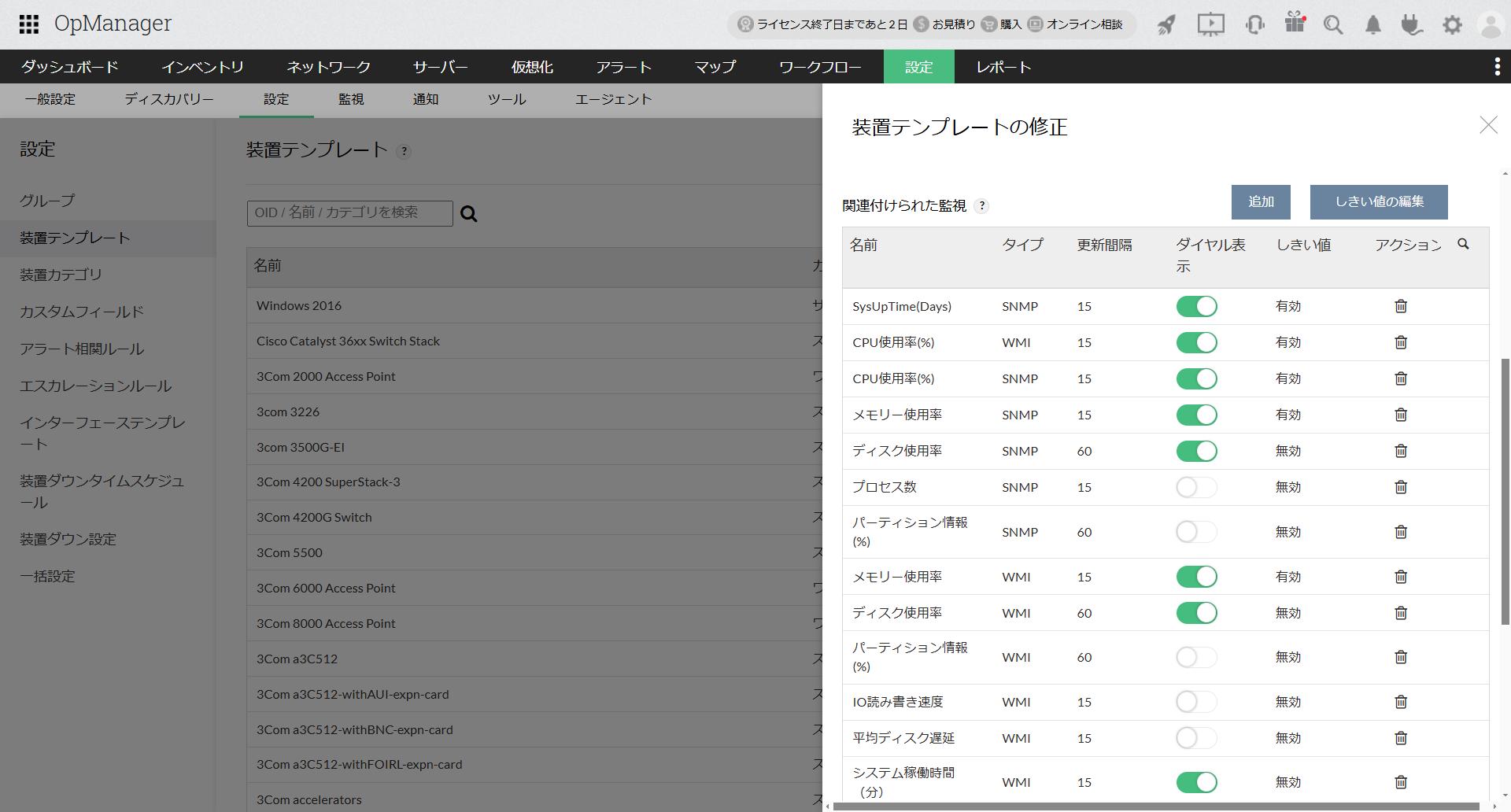
Task: Click the OID / 名前 search input field
Action: [349, 213]
